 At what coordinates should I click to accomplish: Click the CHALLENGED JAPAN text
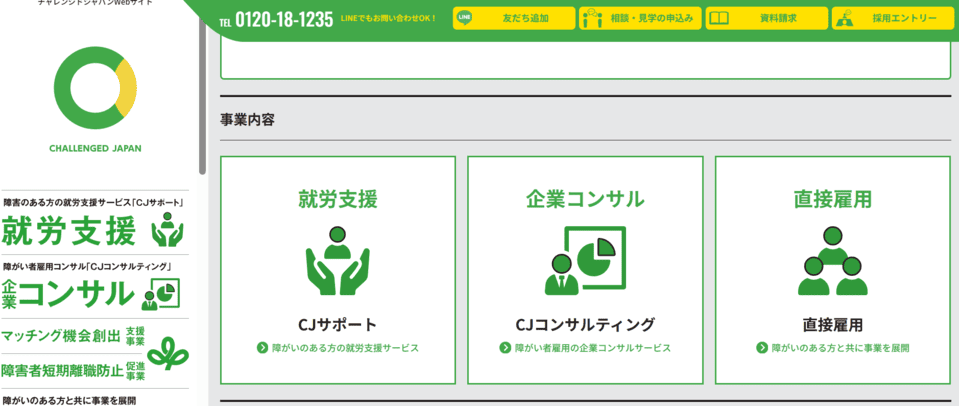tap(95, 149)
